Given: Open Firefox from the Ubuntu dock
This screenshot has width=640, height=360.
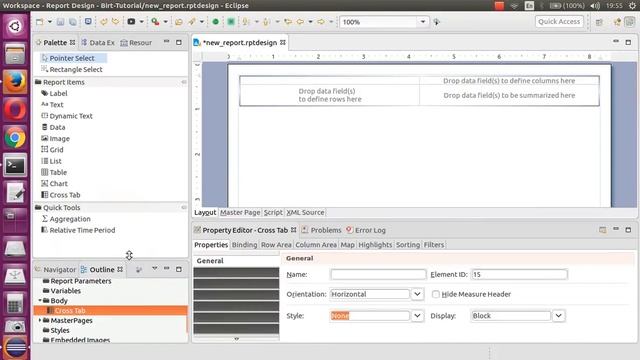Looking at the screenshot, I should pos(15,82).
